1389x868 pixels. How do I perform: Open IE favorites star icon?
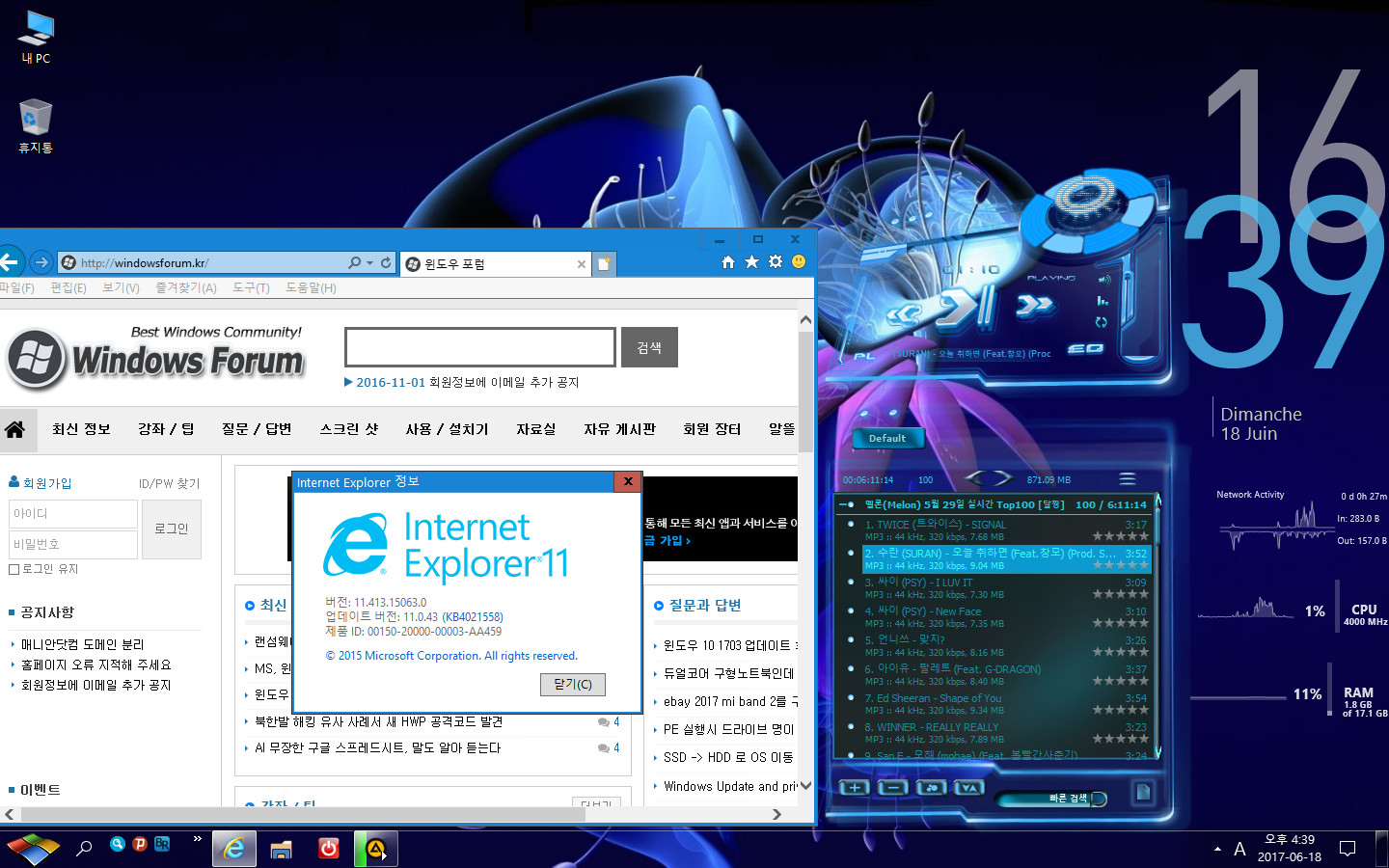coord(751,262)
